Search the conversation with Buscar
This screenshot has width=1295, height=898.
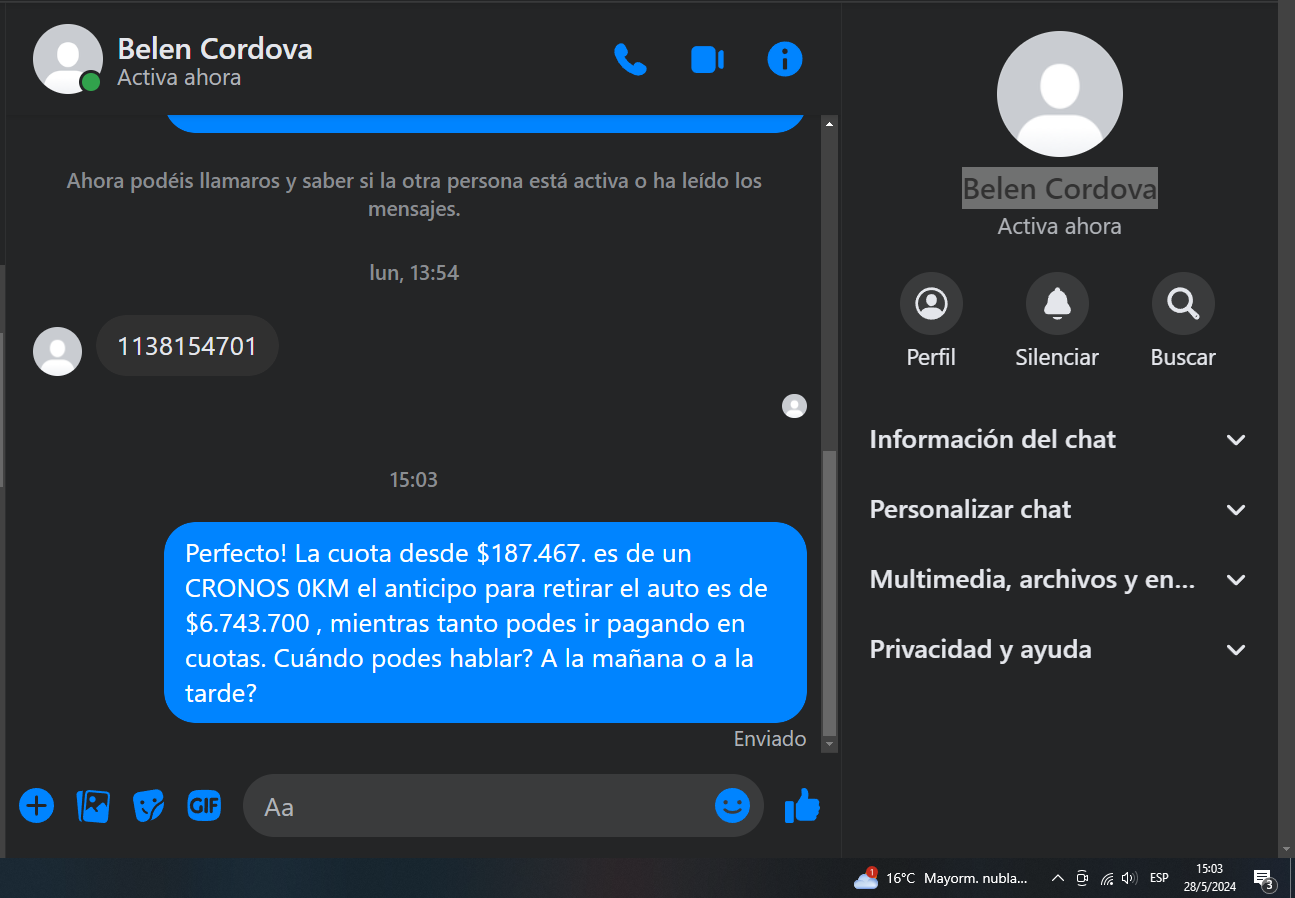pyautogui.click(x=1183, y=320)
